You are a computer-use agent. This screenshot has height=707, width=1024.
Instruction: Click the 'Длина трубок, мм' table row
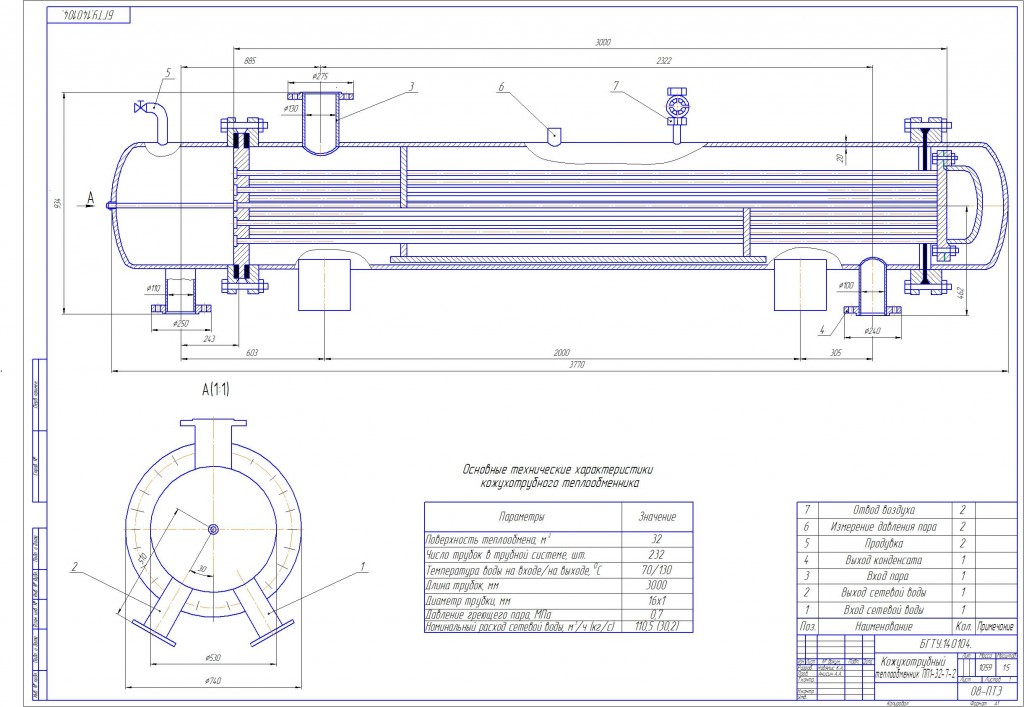(558, 586)
